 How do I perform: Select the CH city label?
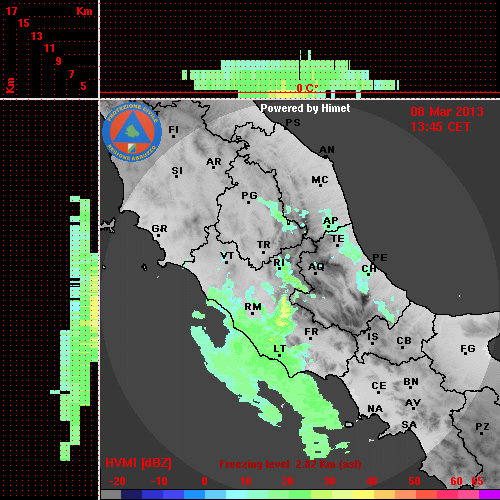pos(369,268)
